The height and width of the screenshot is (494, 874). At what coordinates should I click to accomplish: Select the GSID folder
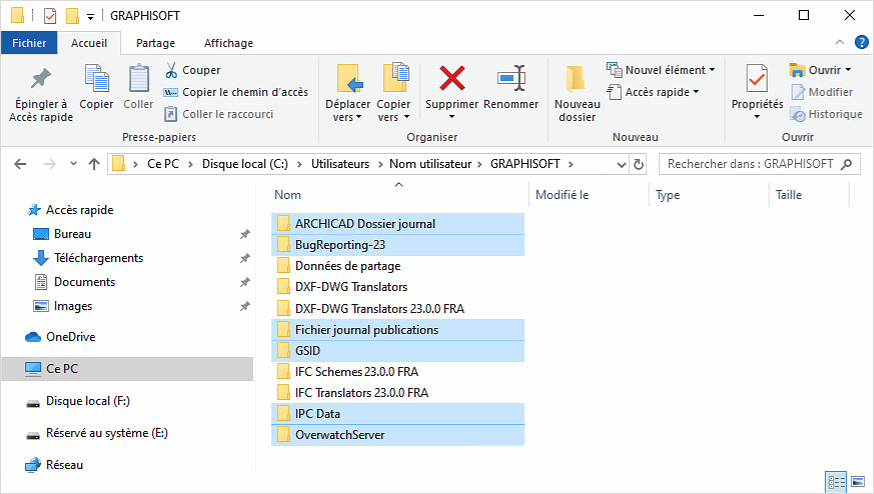tap(398, 351)
